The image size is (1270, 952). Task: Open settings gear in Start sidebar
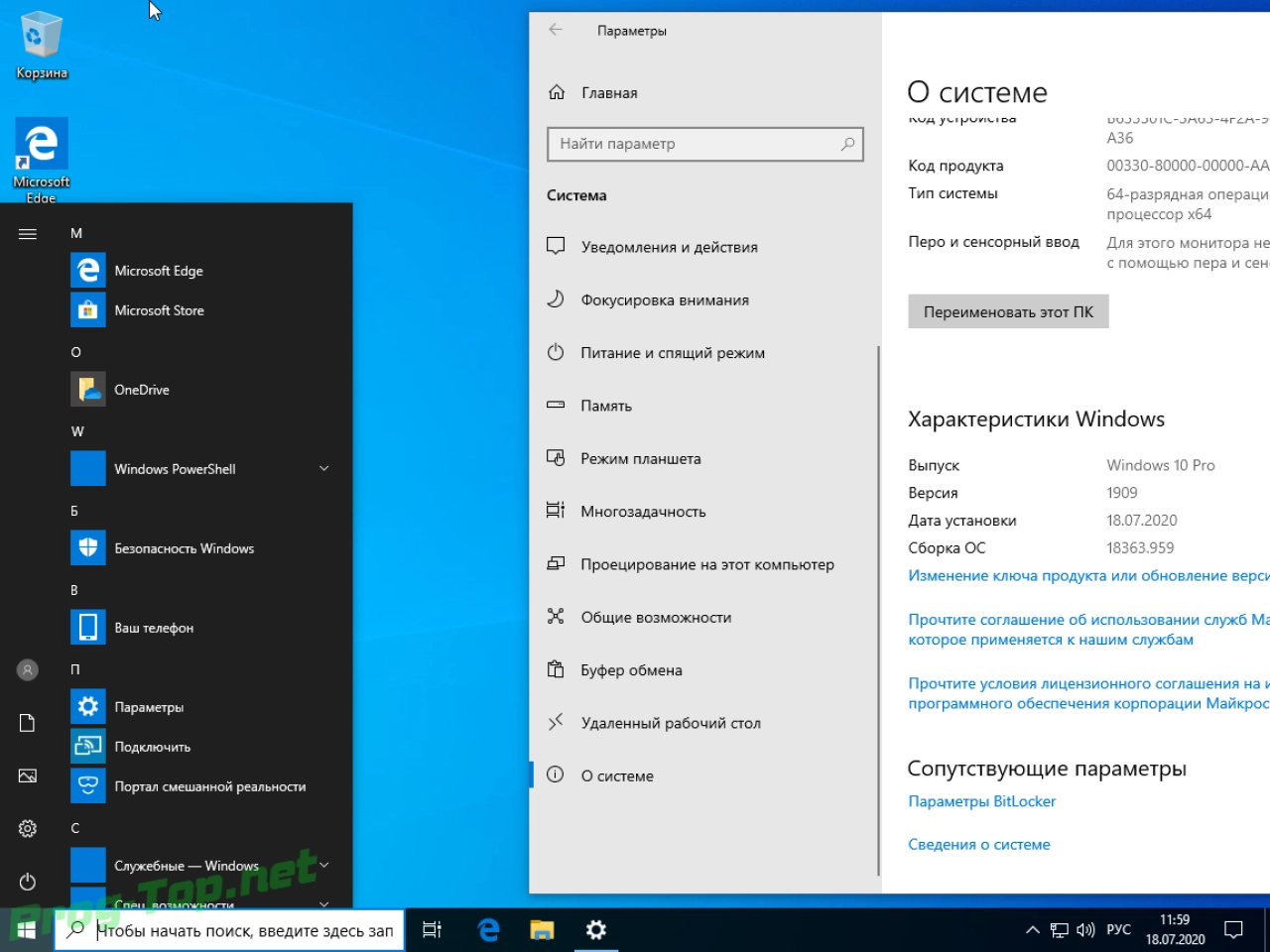tap(28, 828)
